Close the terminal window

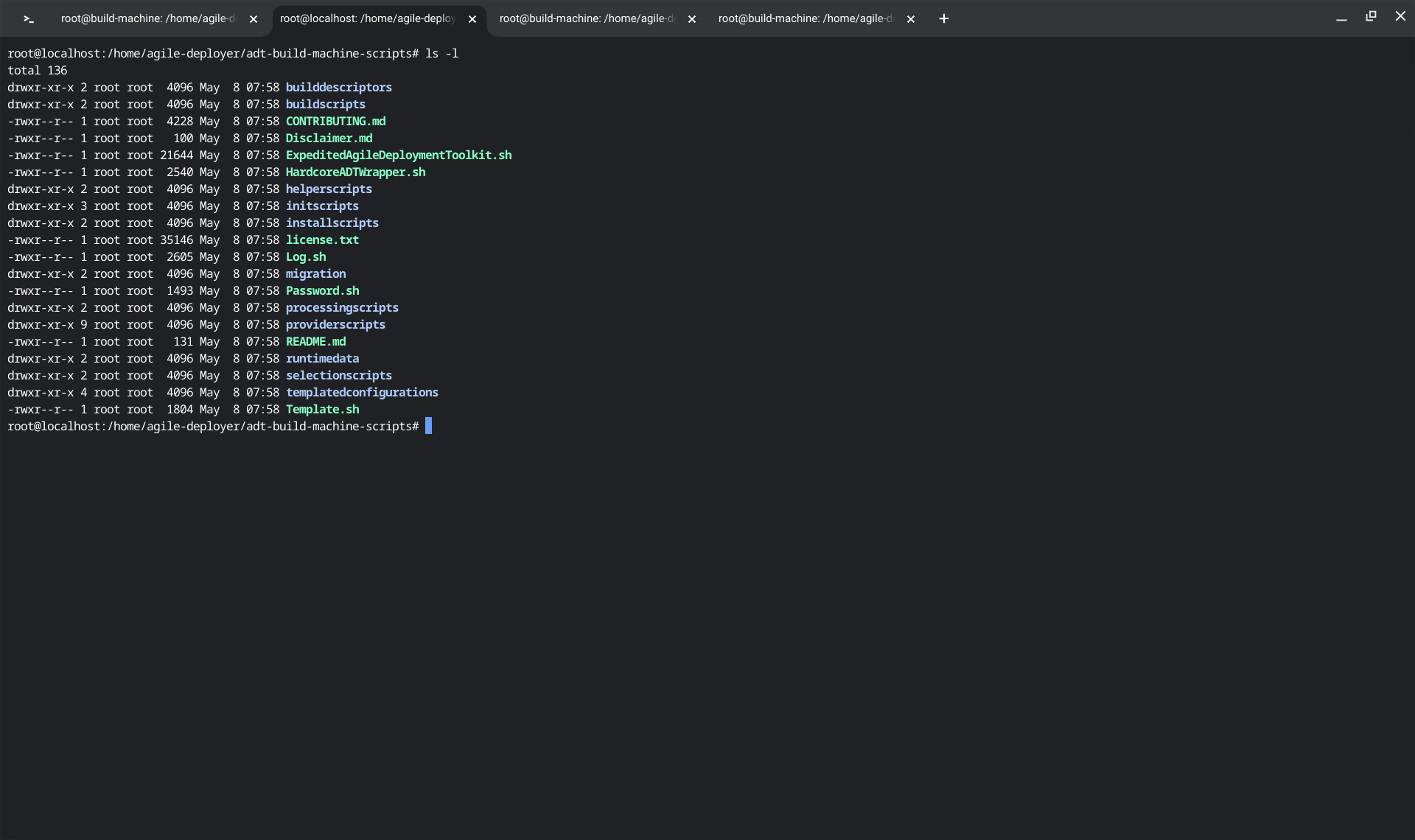1400,16
